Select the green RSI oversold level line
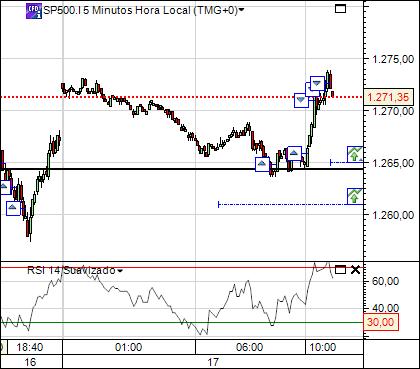This screenshot has width=420, height=369. tap(181, 322)
